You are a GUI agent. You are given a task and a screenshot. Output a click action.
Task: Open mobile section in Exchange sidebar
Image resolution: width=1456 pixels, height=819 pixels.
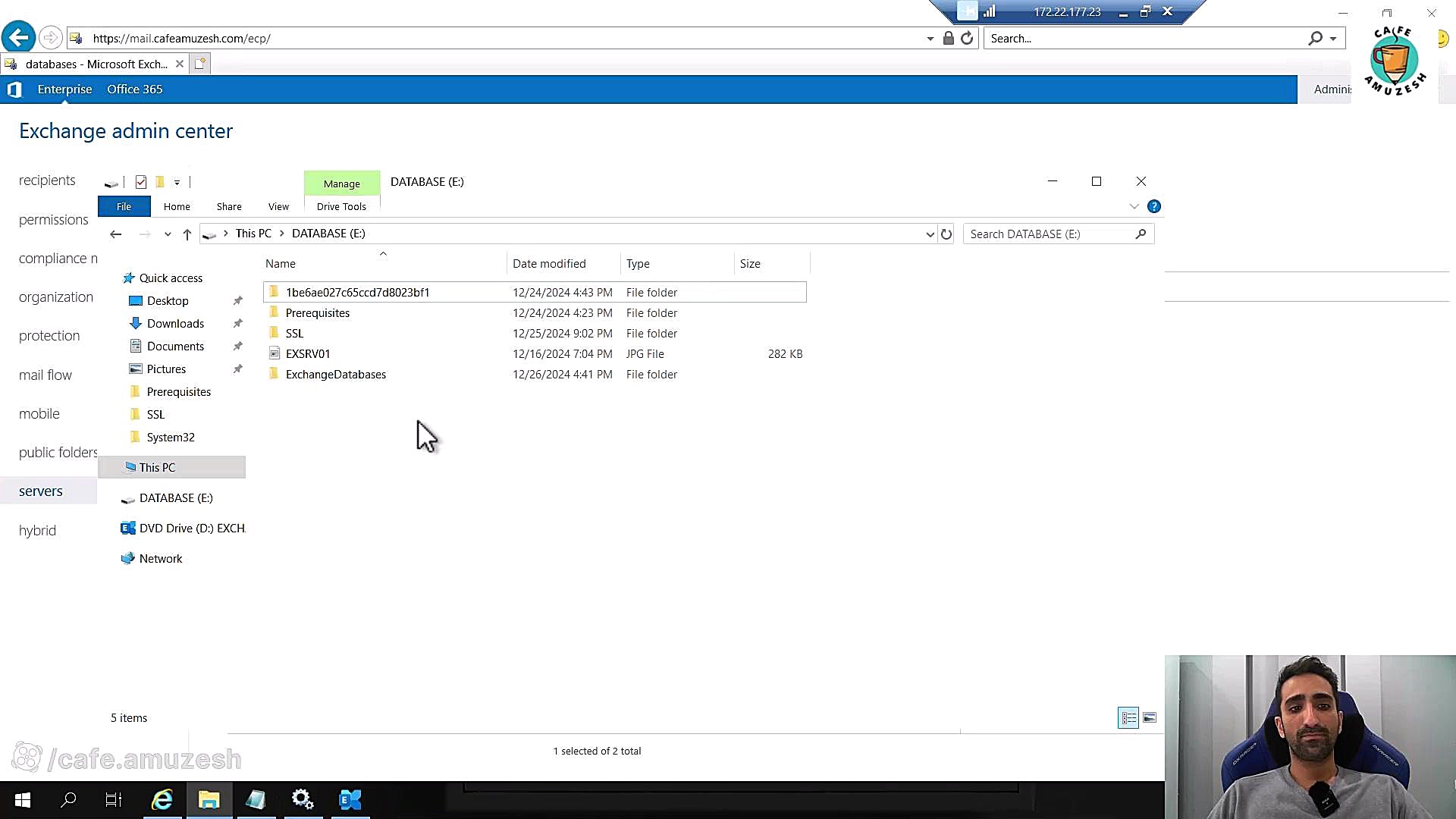(x=39, y=414)
